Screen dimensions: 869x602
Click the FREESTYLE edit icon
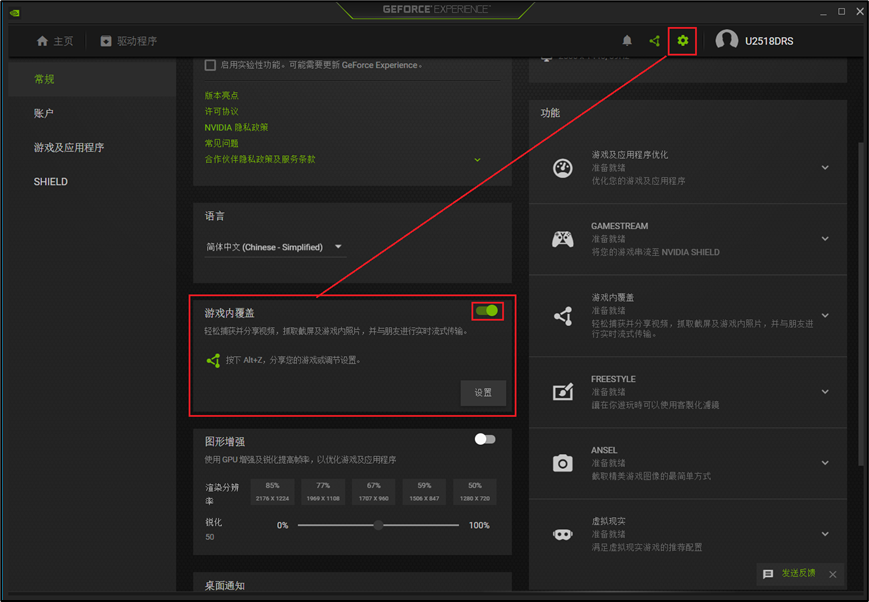tap(563, 392)
